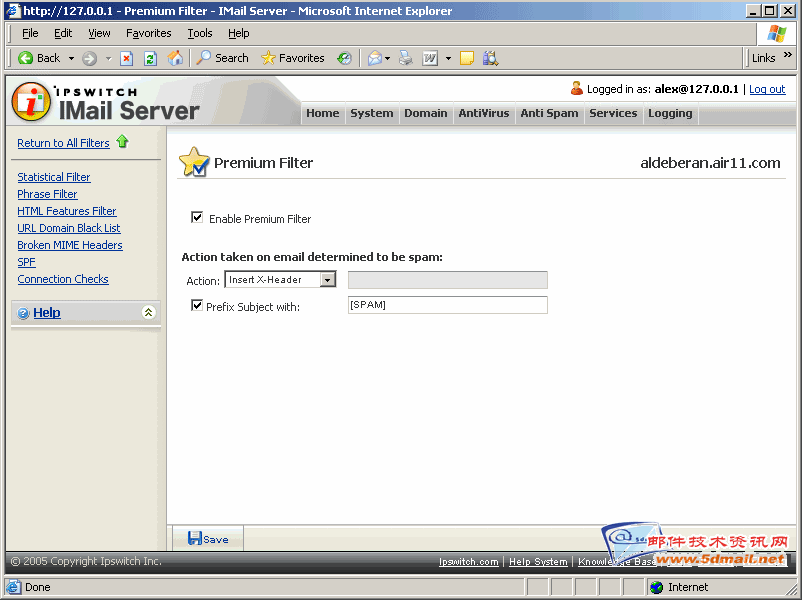The width and height of the screenshot is (802, 600).
Task: Click the green Return to All Filters arrow
Action: point(123,143)
